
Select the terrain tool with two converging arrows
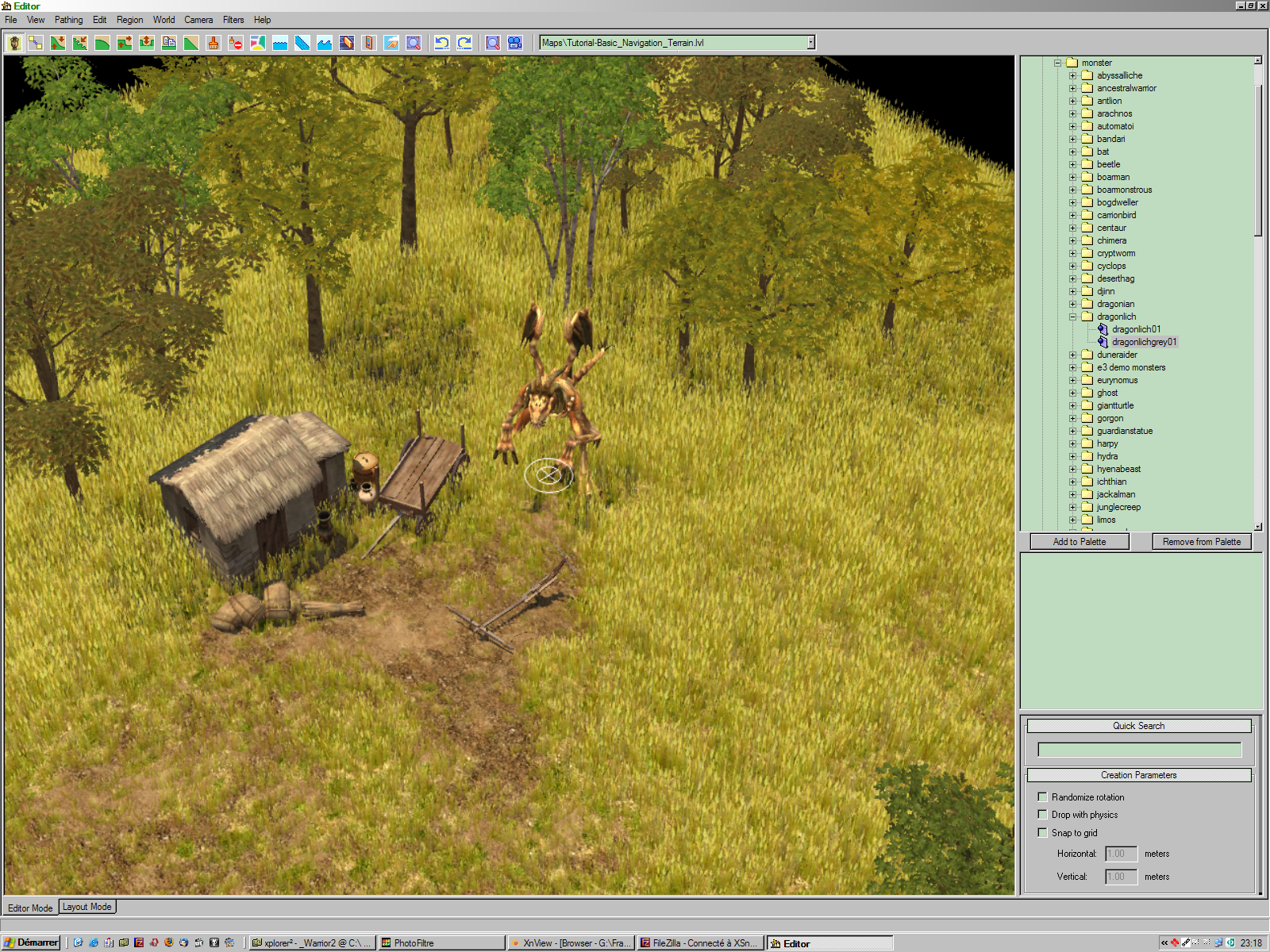click(80, 43)
